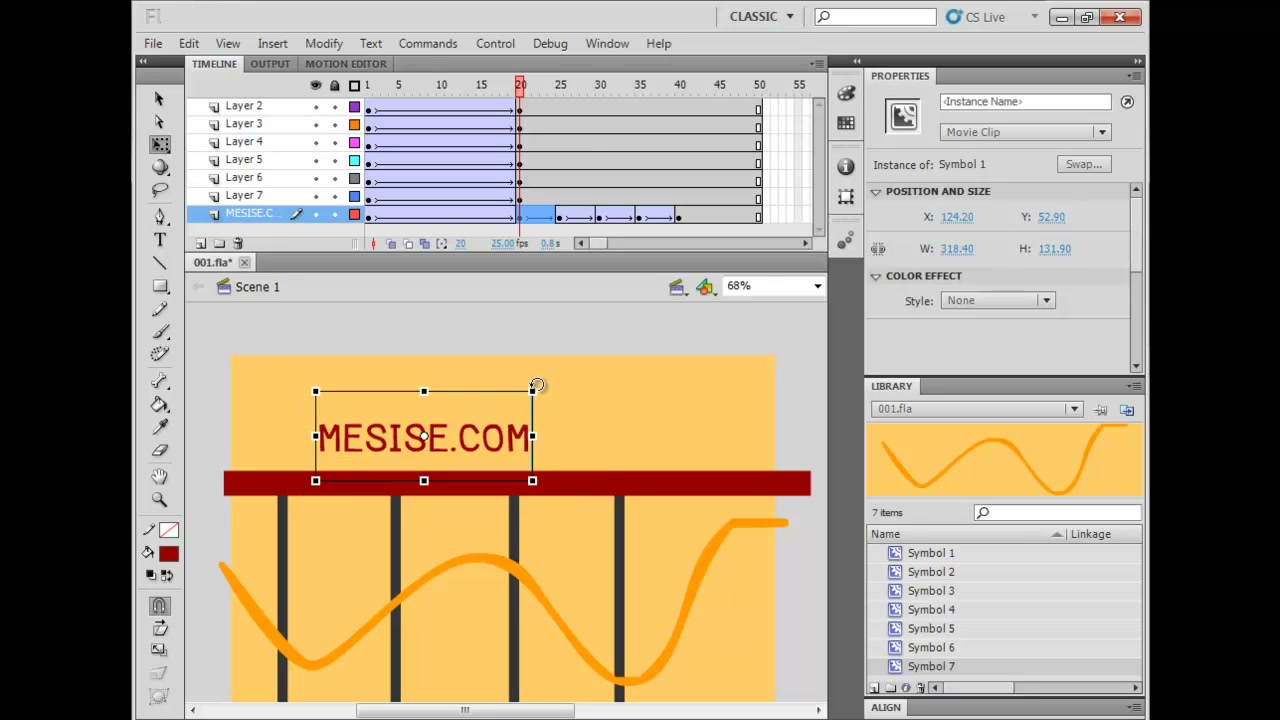Select the Pen tool
This screenshot has height=720, width=1280.
(160, 217)
